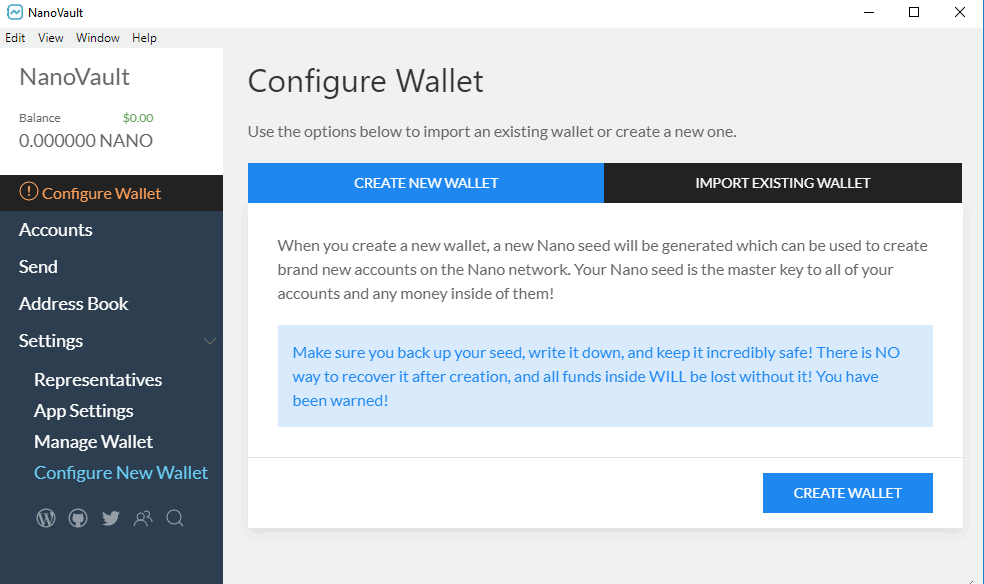Open the Help menu

click(x=144, y=38)
